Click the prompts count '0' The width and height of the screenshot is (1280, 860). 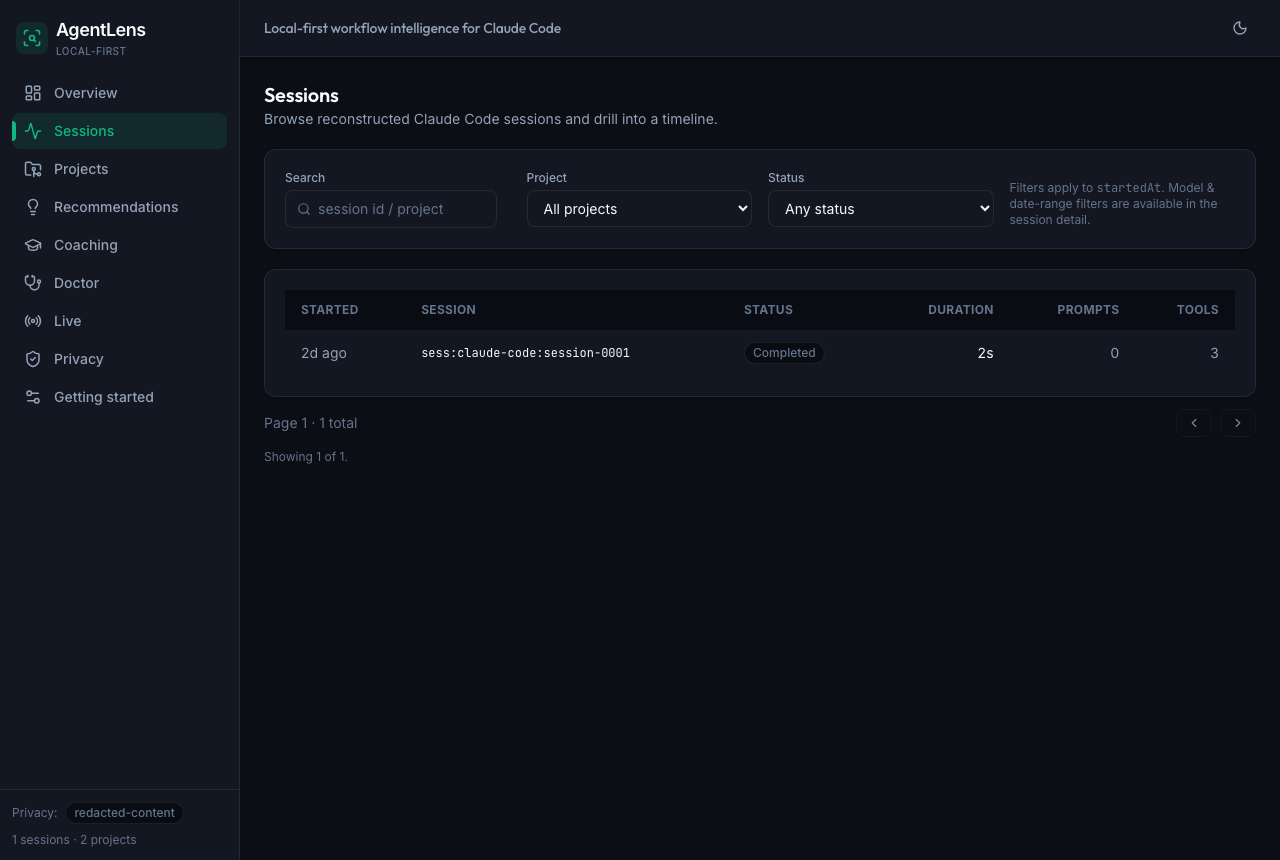pyautogui.click(x=1114, y=353)
